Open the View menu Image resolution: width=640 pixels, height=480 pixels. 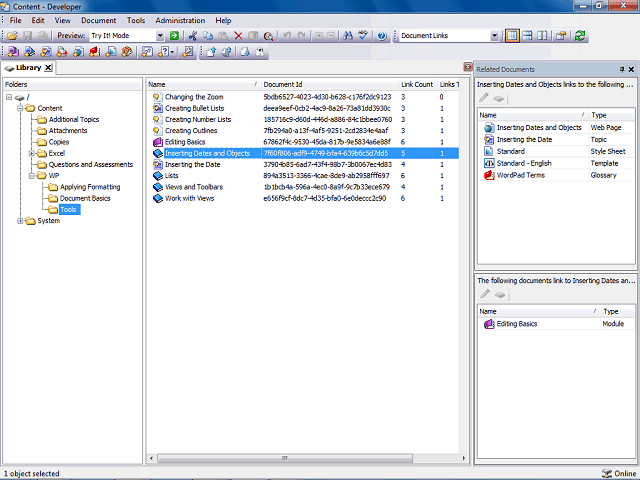tap(63, 20)
